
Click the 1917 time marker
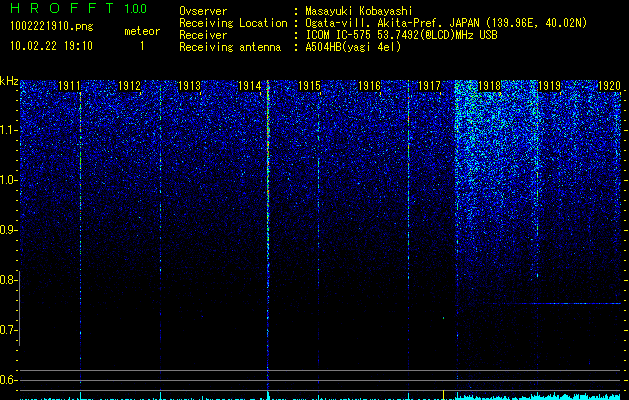[x=429, y=86]
